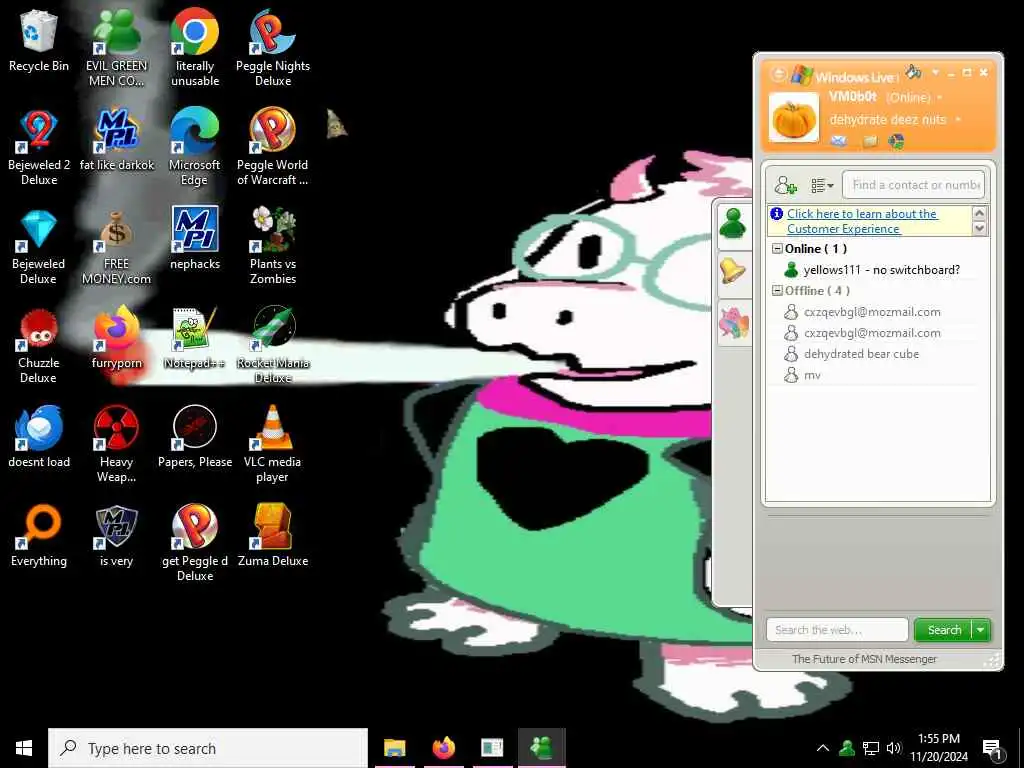Click the taskbar volume speaker icon

894,748
